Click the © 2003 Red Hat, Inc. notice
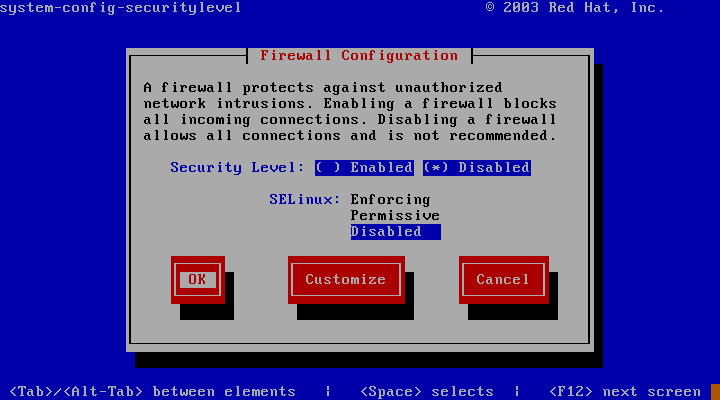This screenshot has height=400, width=720. coord(574,8)
